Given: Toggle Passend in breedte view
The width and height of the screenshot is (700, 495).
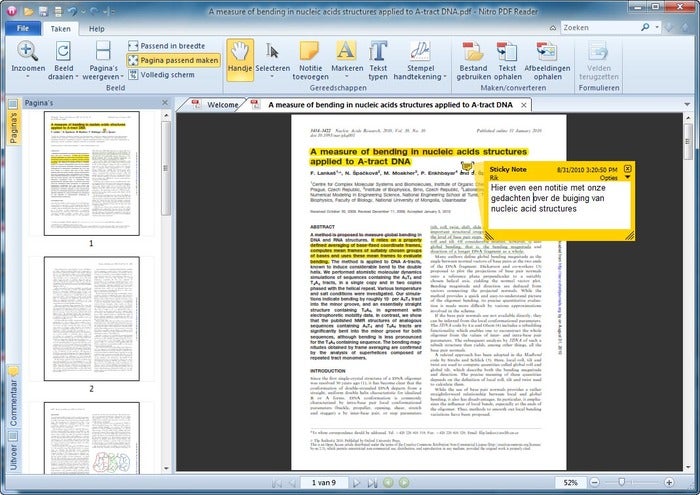Looking at the screenshot, I should pos(172,45).
